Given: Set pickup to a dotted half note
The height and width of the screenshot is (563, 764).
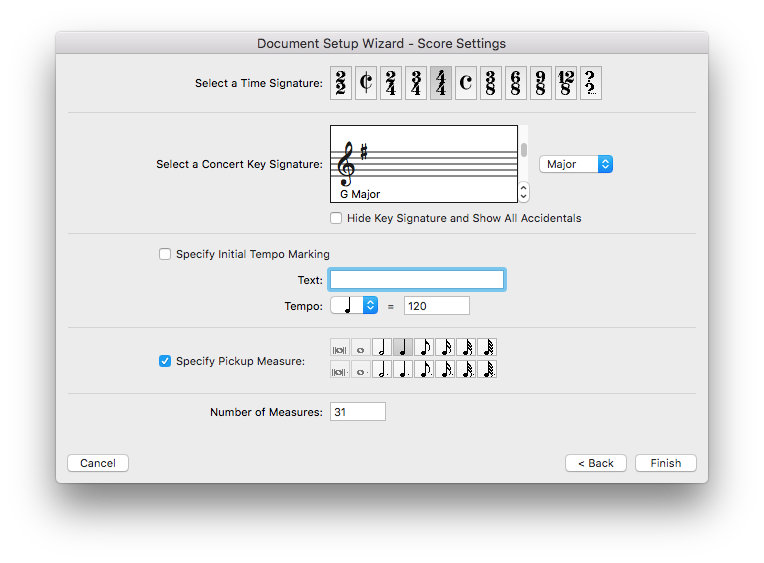Looking at the screenshot, I should pyautogui.click(x=382, y=369).
